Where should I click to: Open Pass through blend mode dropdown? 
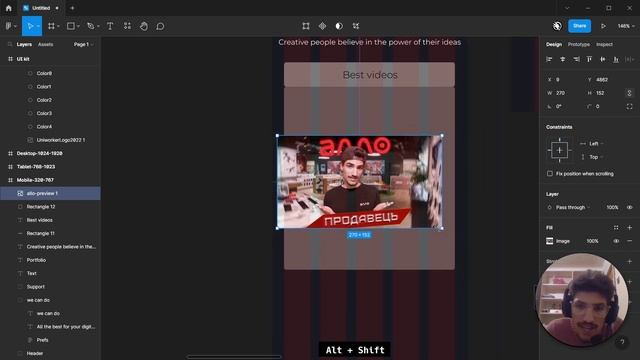point(573,207)
